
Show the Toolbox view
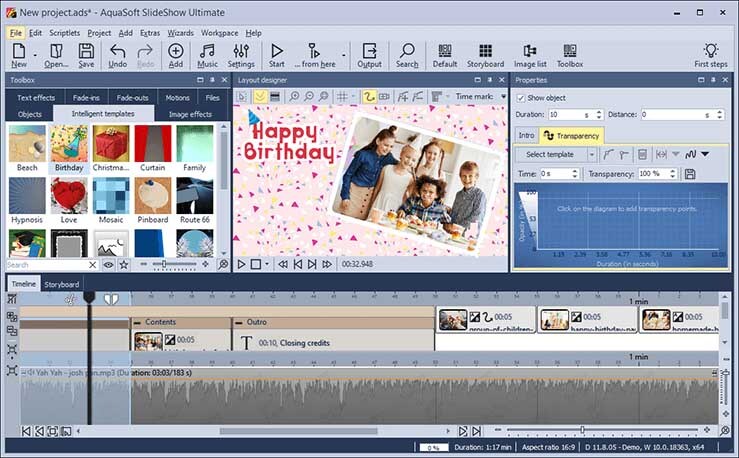click(570, 56)
